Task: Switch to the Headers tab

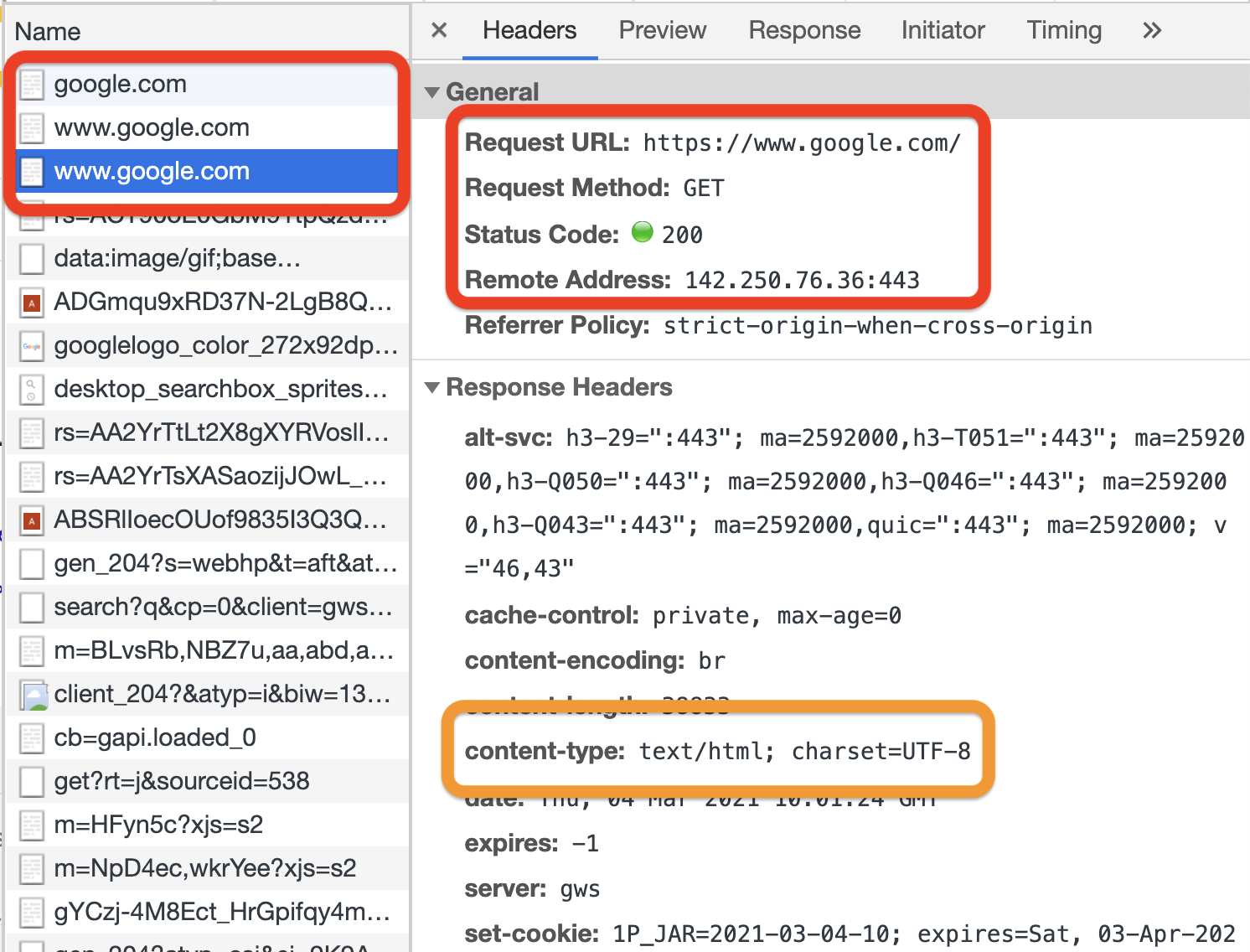Action: (529, 30)
